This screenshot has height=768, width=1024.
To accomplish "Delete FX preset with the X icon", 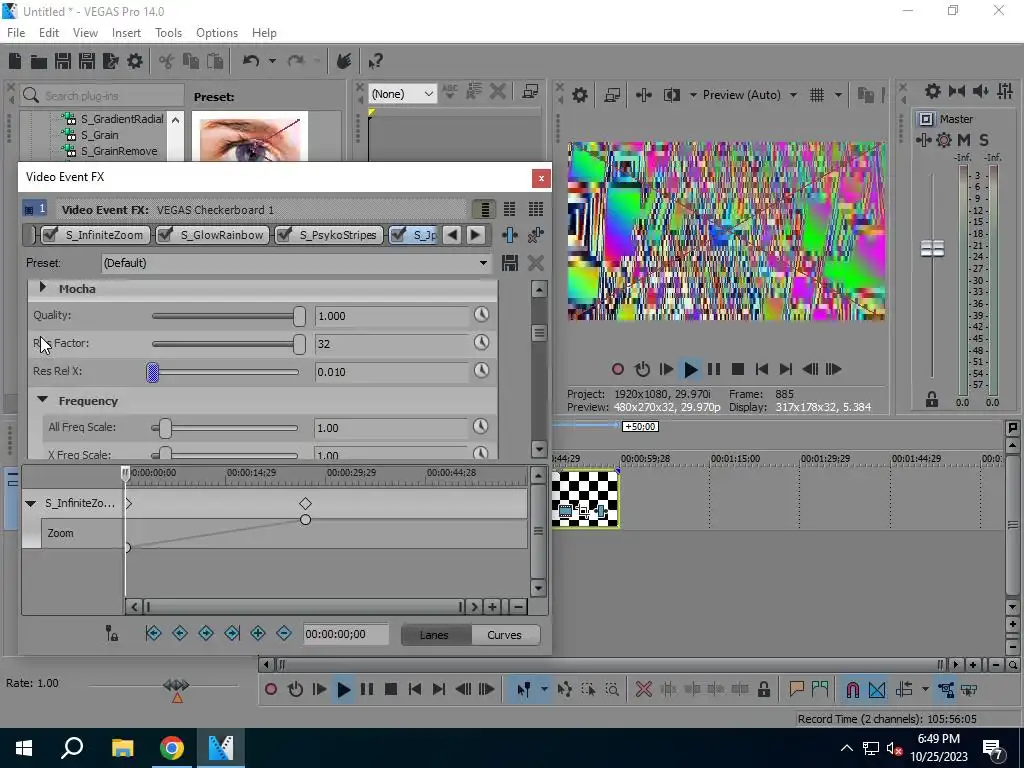I will pyautogui.click(x=536, y=263).
